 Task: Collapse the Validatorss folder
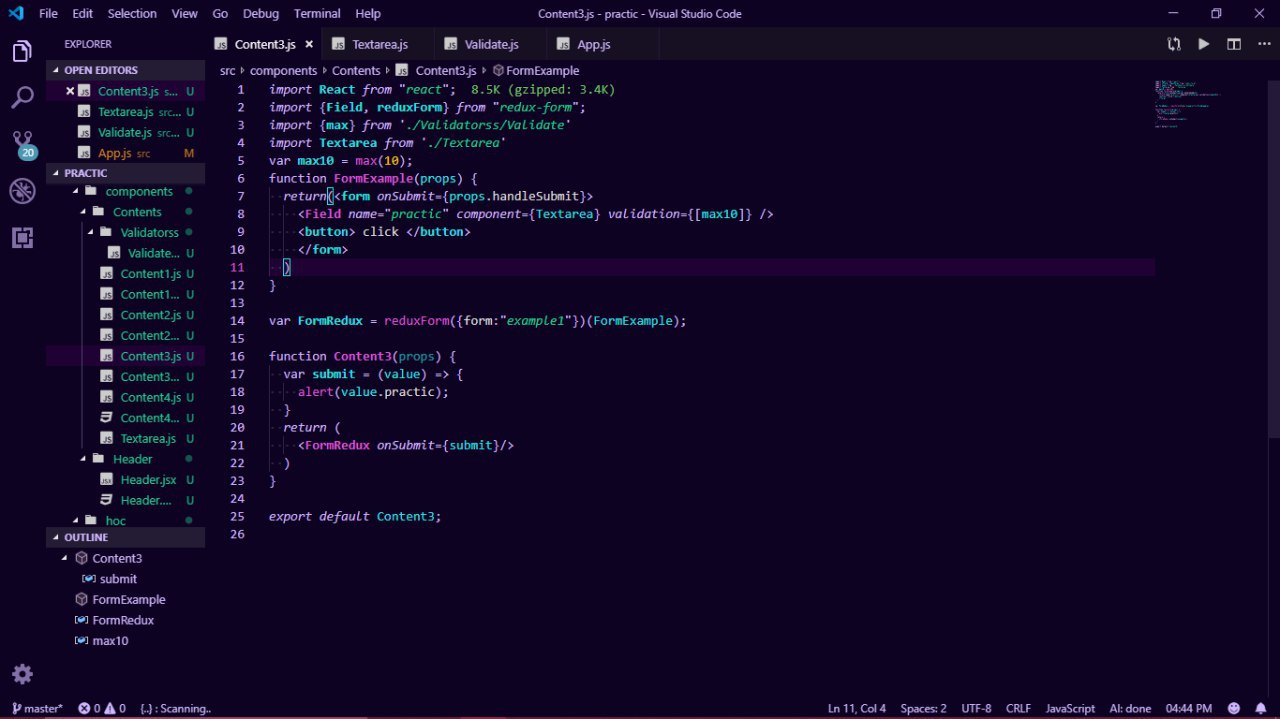coord(149,233)
